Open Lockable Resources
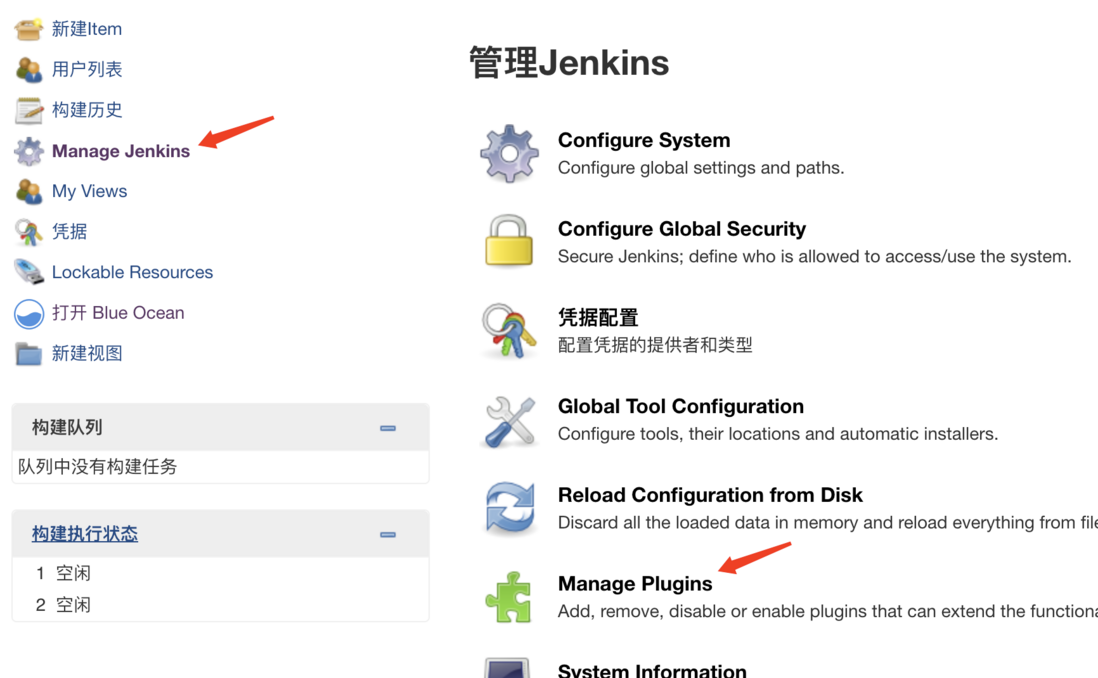The width and height of the screenshot is (1098, 678). pos(132,272)
